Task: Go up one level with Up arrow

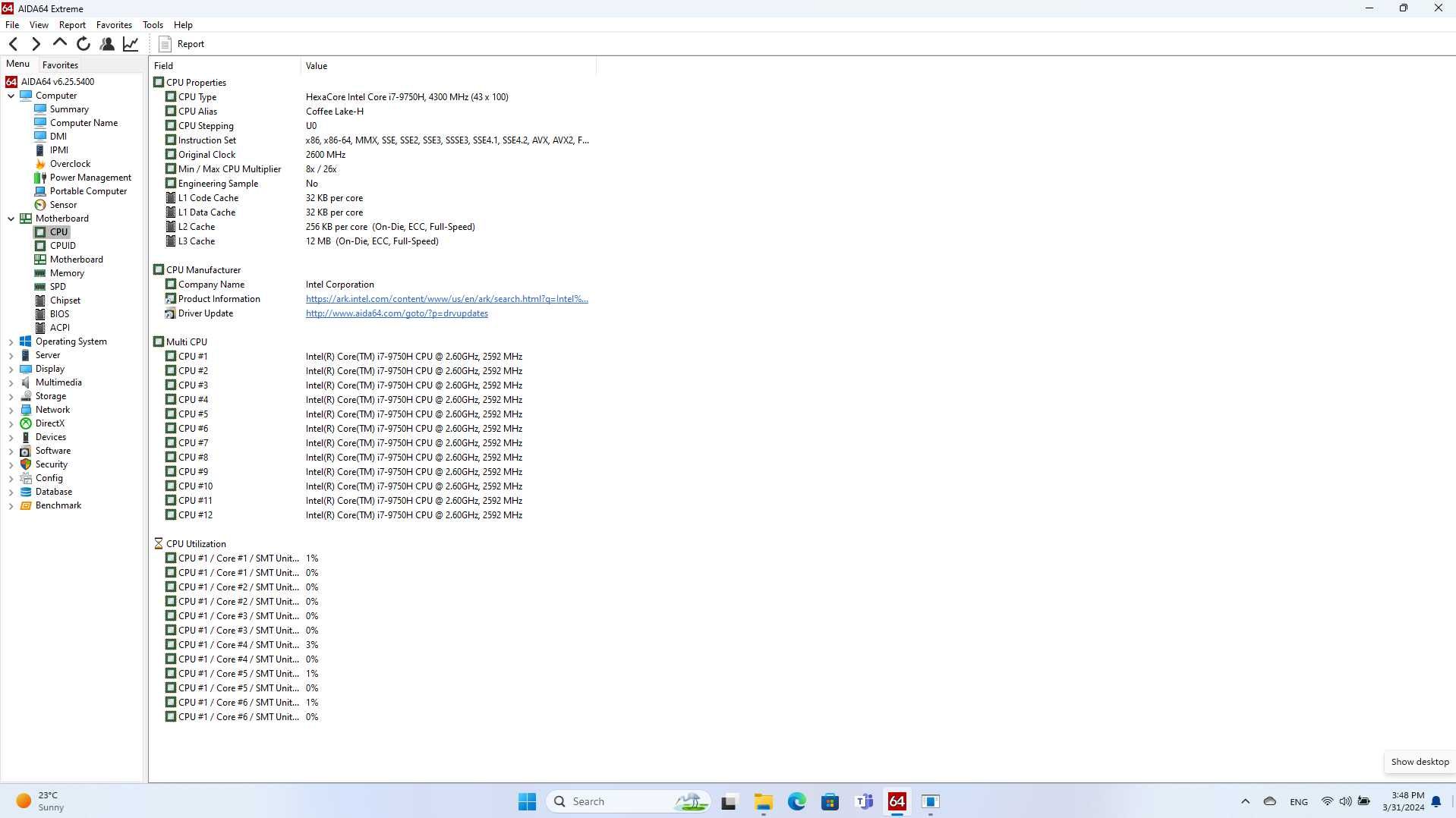Action: 59,44
